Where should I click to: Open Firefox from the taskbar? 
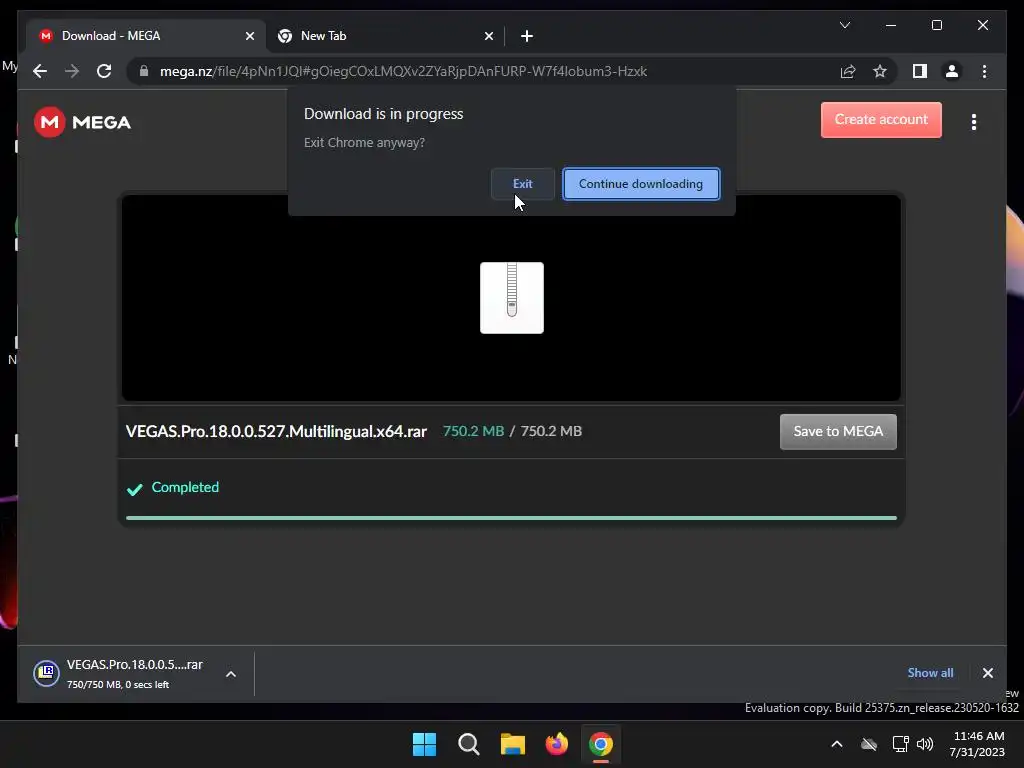(556, 744)
